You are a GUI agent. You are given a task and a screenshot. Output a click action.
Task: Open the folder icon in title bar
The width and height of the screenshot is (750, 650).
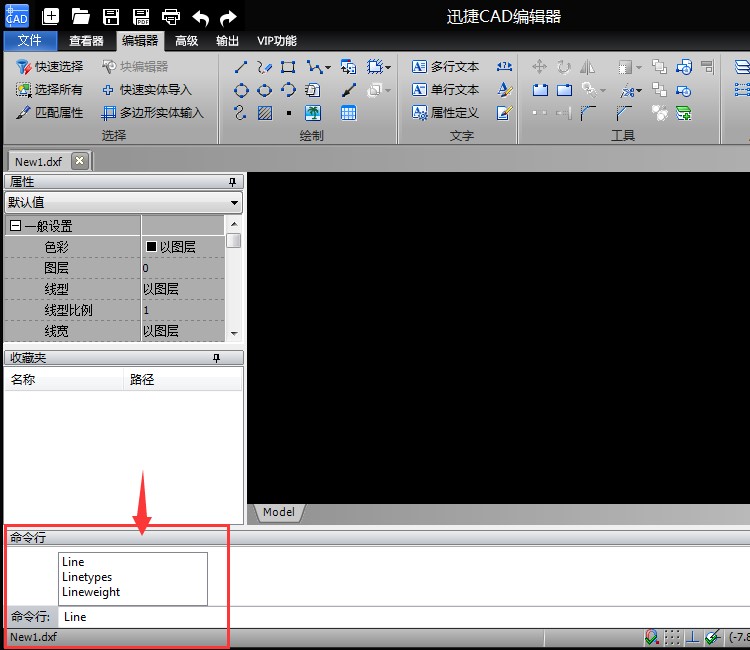(x=81, y=16)
